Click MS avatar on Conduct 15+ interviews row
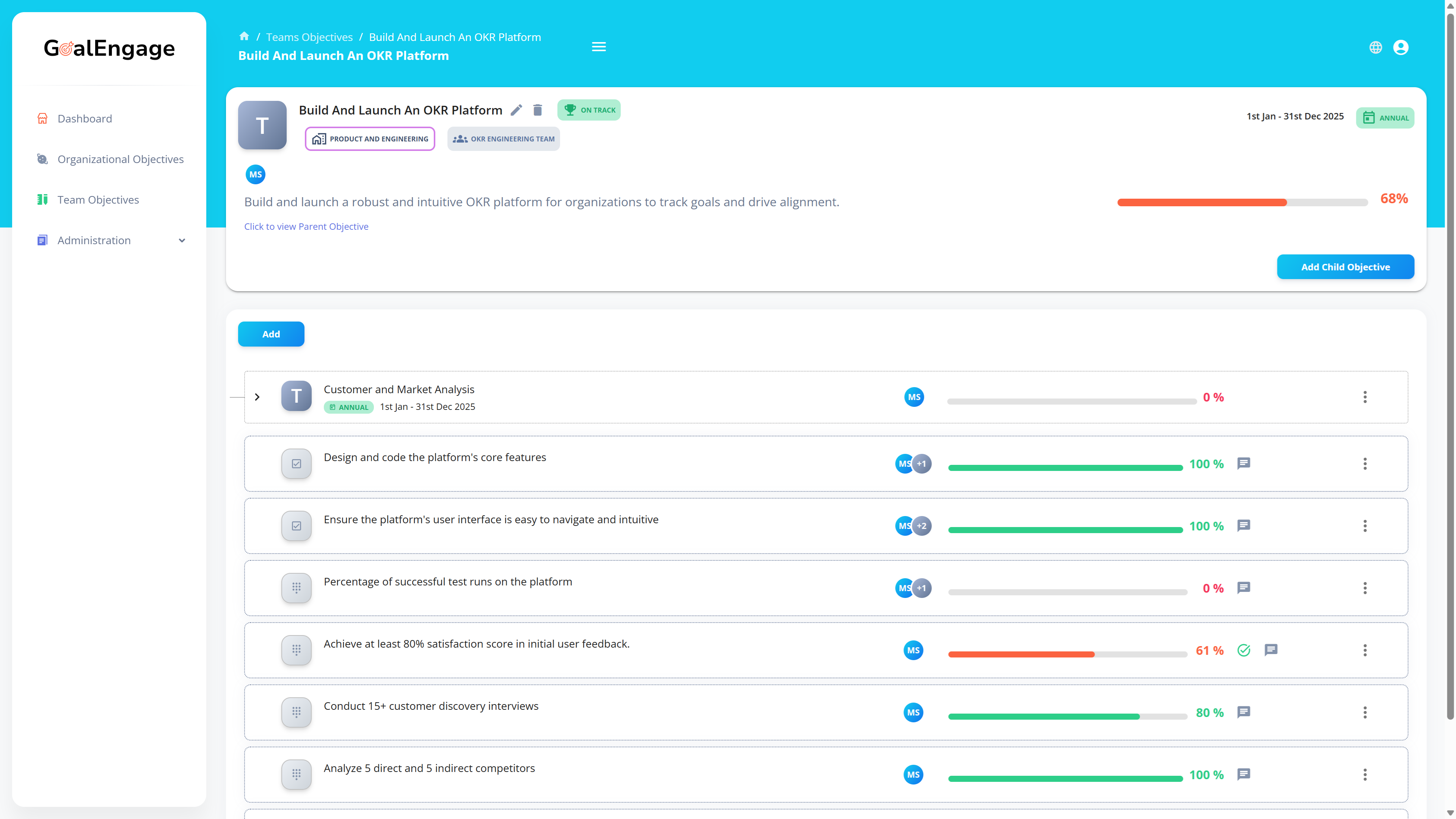This screenshot has width=1456, height=819. 913,713
